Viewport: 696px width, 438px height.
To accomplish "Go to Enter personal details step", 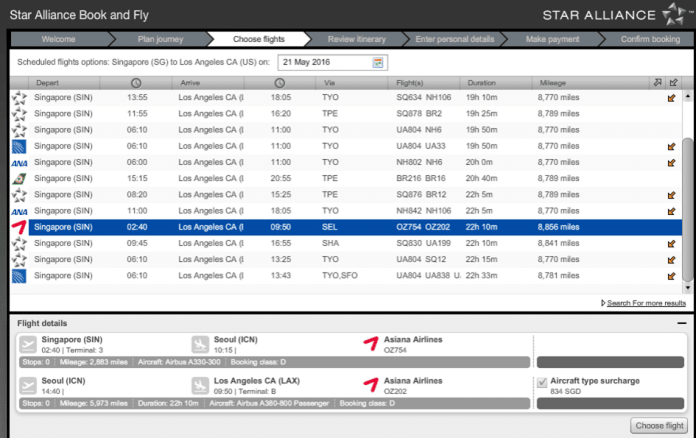I will pyautogui.click(x=455, y=39).
